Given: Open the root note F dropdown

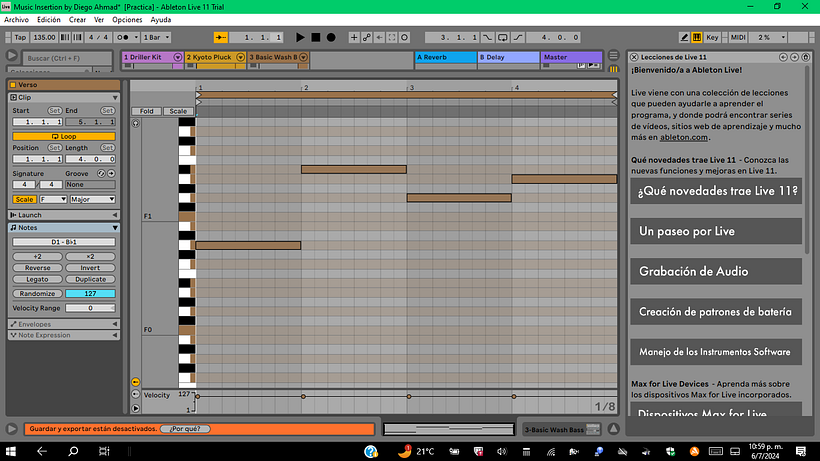Looking at the screenshot, I should tap(53, 199).
